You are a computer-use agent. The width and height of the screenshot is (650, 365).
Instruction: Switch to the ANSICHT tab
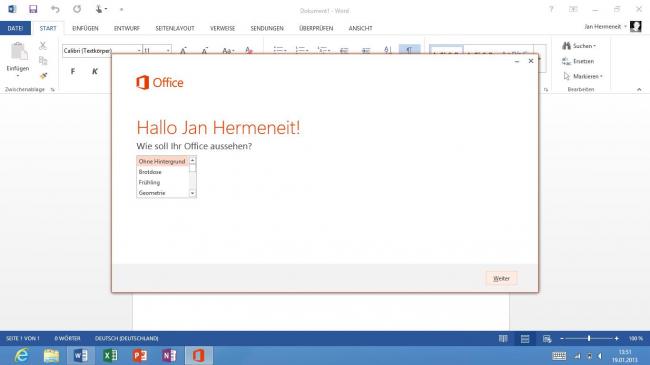(360, 28)
